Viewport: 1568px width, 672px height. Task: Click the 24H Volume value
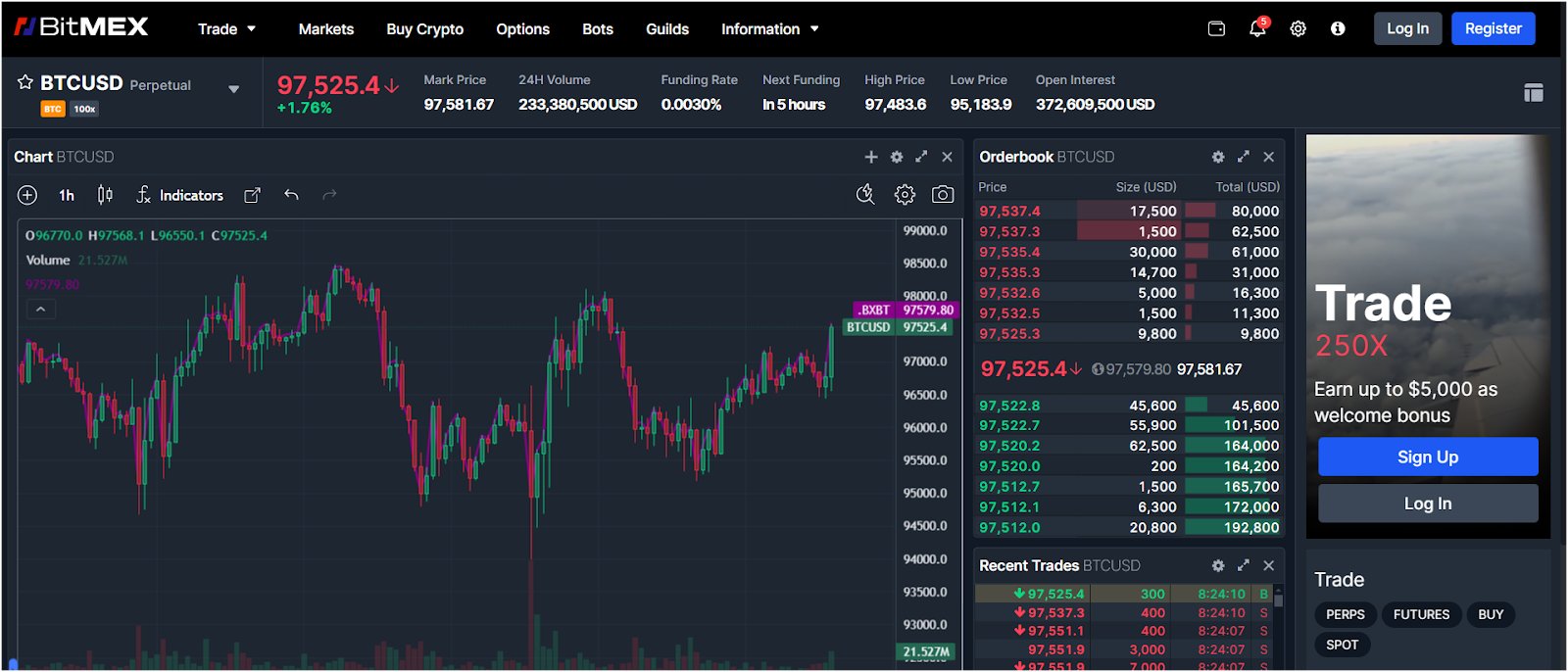577,105
